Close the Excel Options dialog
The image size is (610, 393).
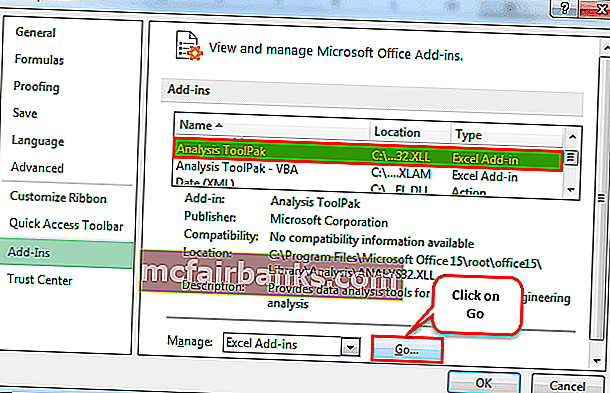[595, 8]
